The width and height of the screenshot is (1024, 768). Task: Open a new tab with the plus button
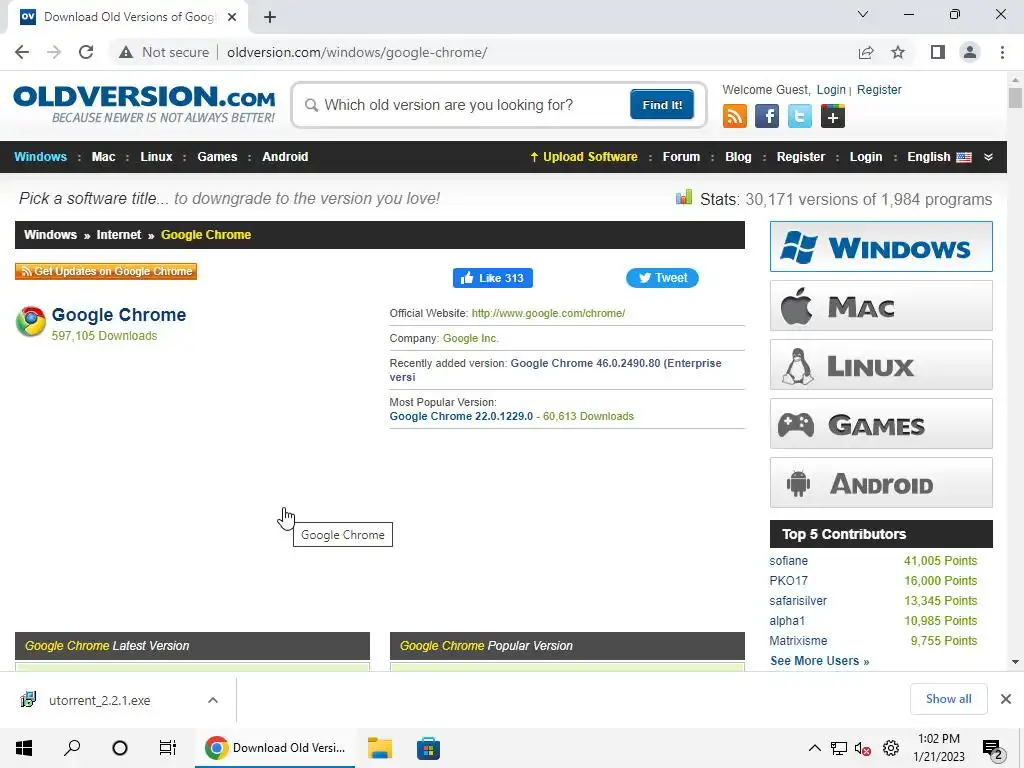click(x=270, y=17)
